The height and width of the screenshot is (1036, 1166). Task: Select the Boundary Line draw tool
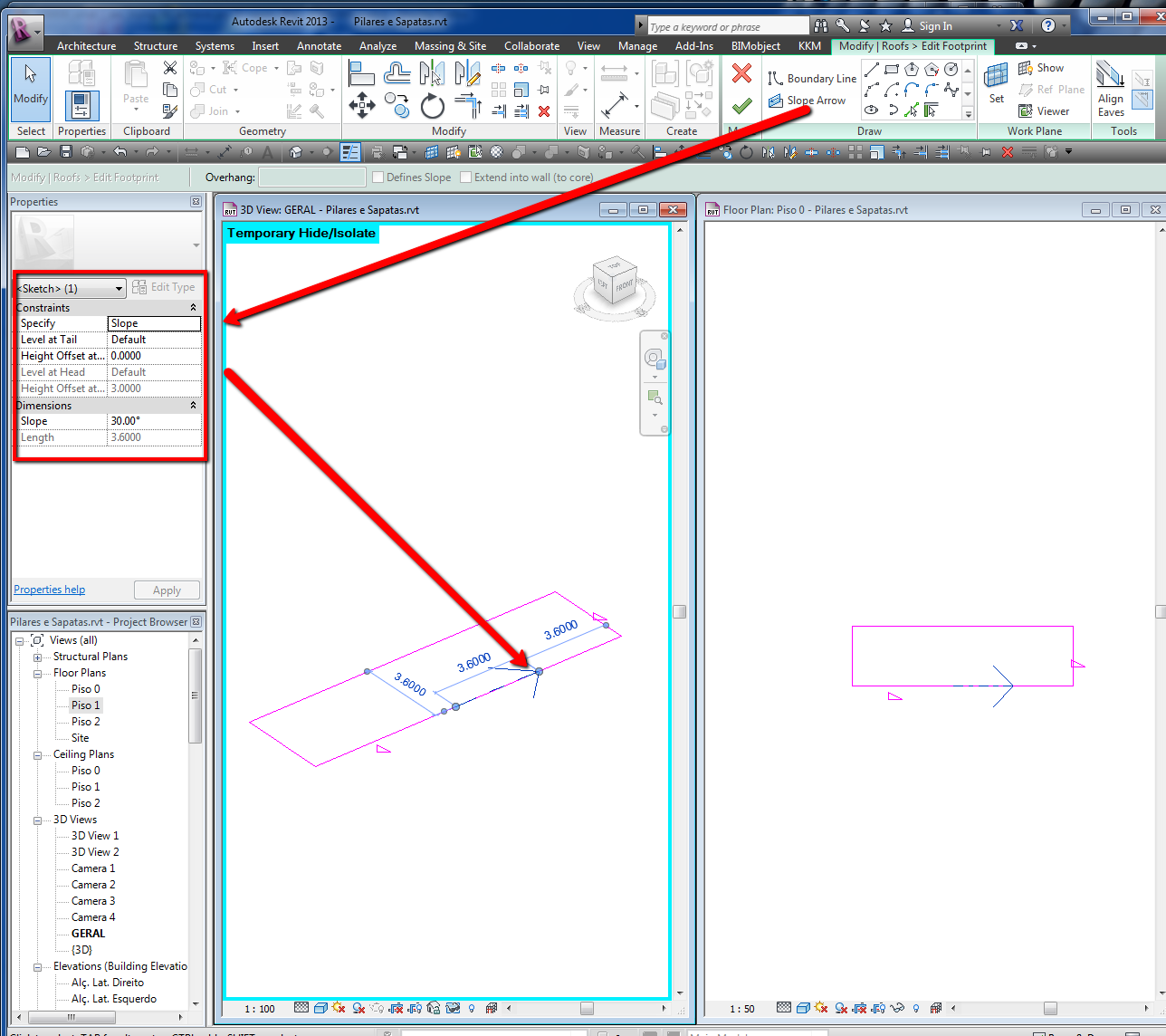click(x=811, y=79)
